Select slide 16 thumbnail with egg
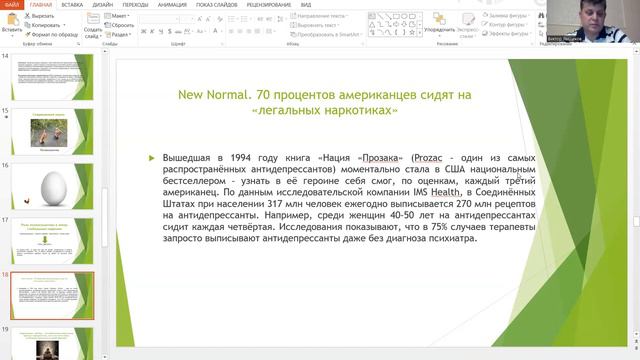Image resolution: width=640 pixels, height=360 pixels. pyautogui.click(x=52, y=187)
